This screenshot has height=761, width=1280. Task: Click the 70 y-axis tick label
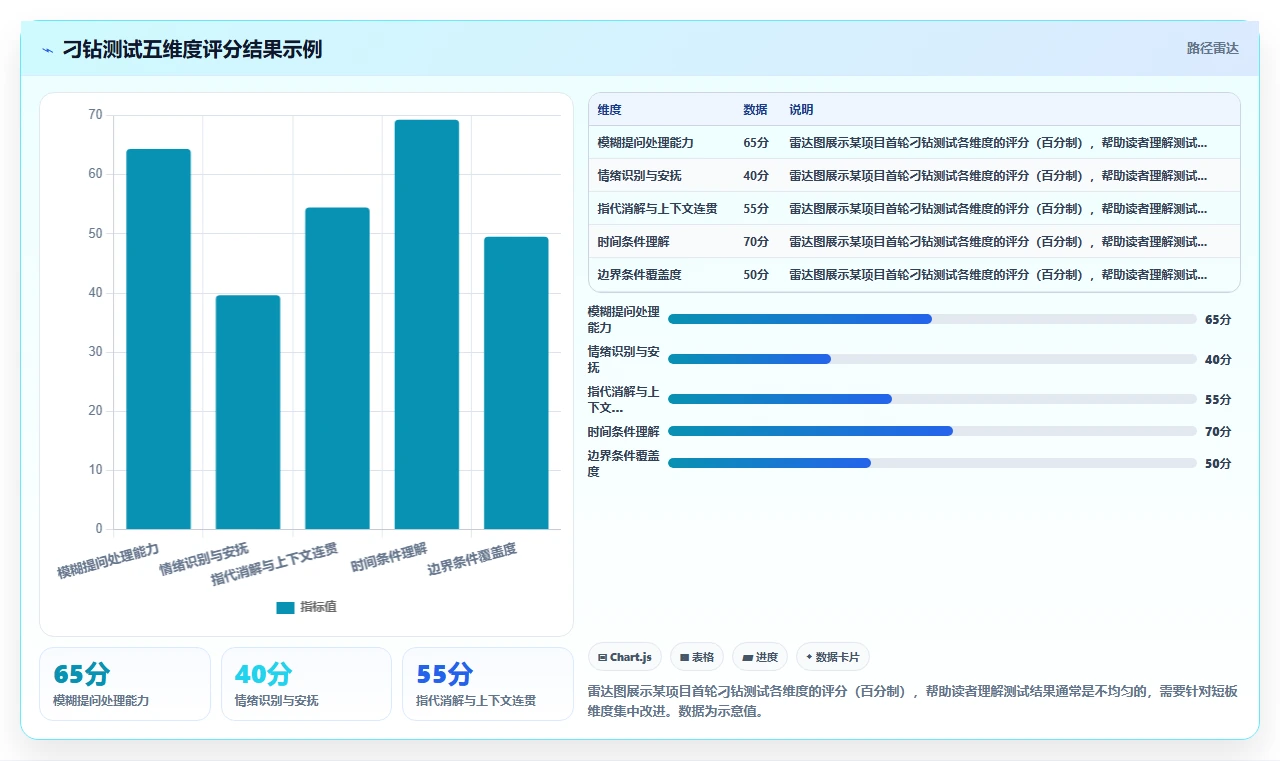(x=95, y=115)
